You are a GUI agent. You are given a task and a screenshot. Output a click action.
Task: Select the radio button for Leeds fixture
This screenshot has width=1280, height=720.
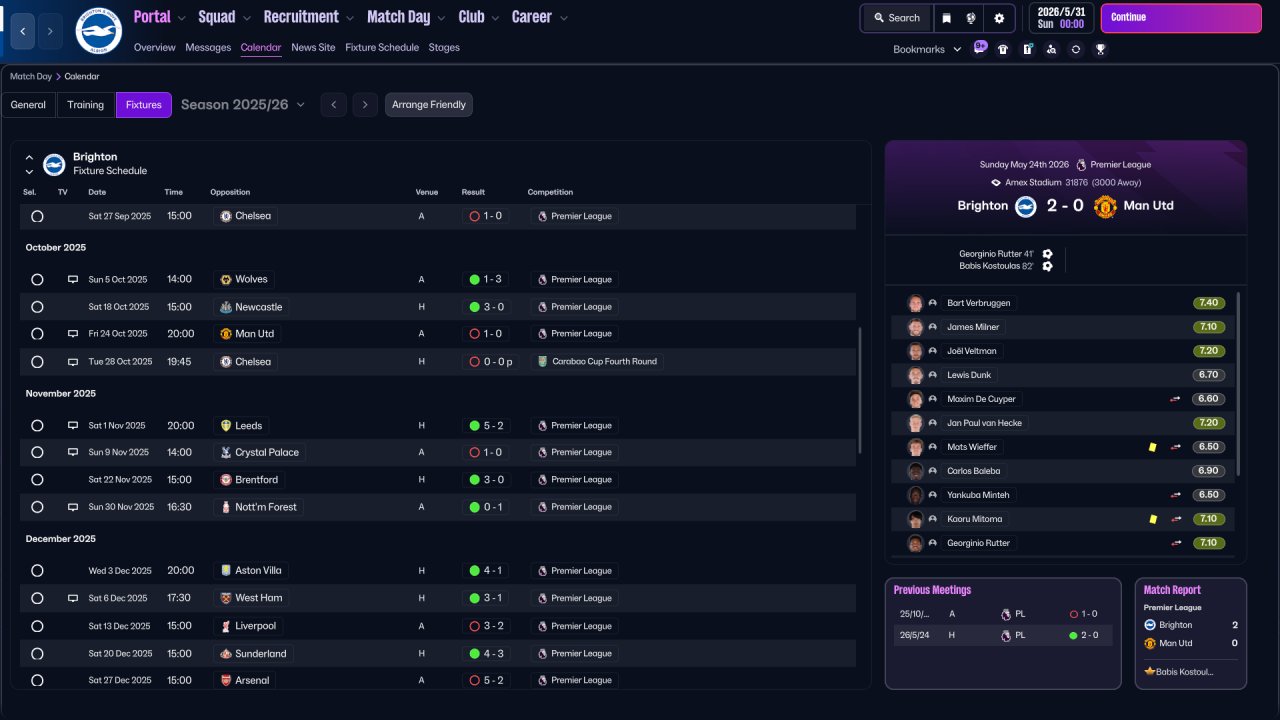pyautogui.click(x=37, y=426)
